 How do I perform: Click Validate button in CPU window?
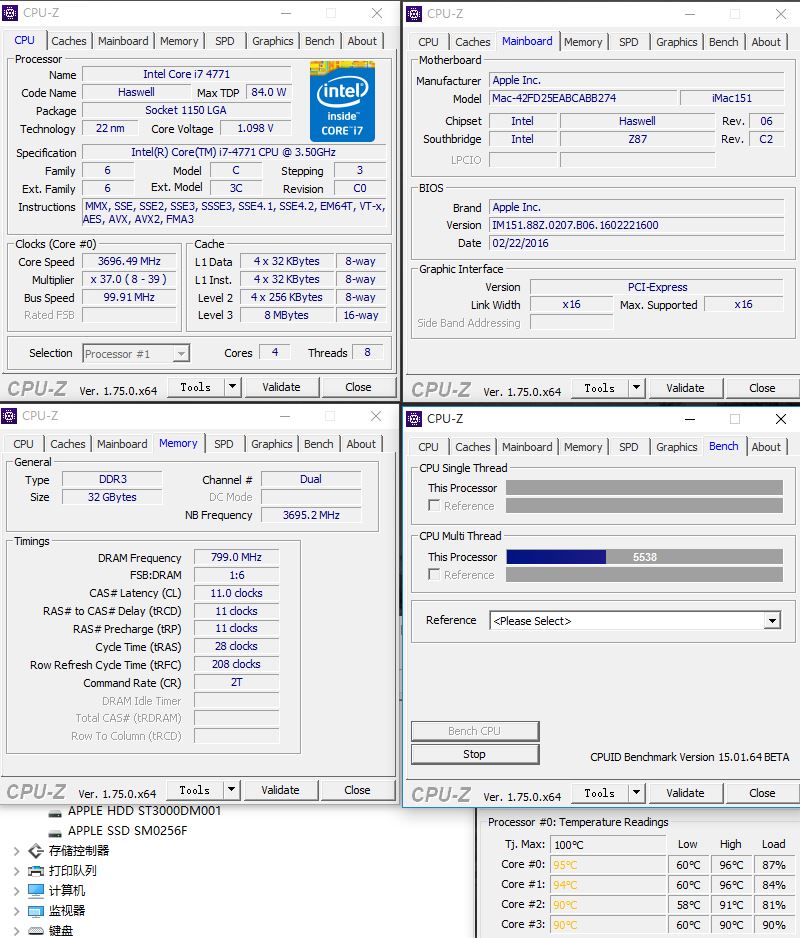pos(281,387)
